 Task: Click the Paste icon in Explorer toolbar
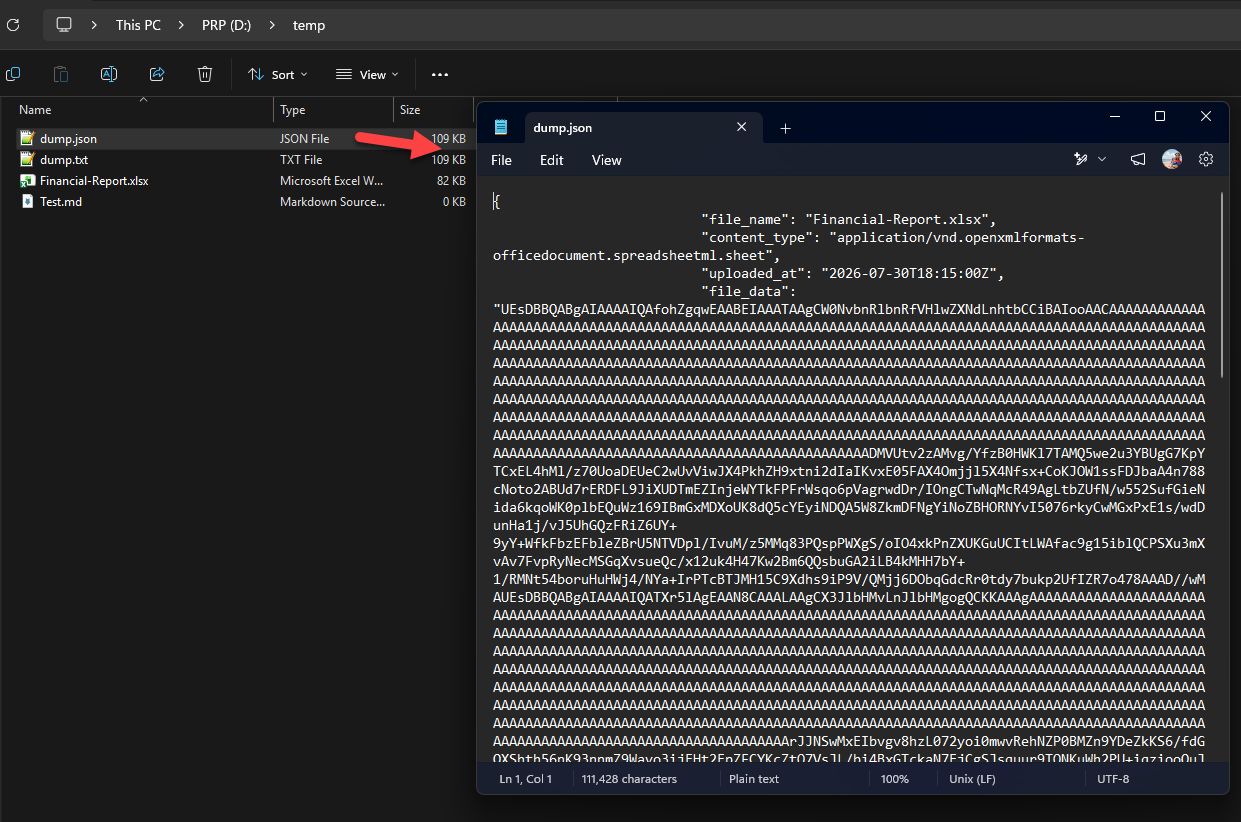[x=61, y=74]
